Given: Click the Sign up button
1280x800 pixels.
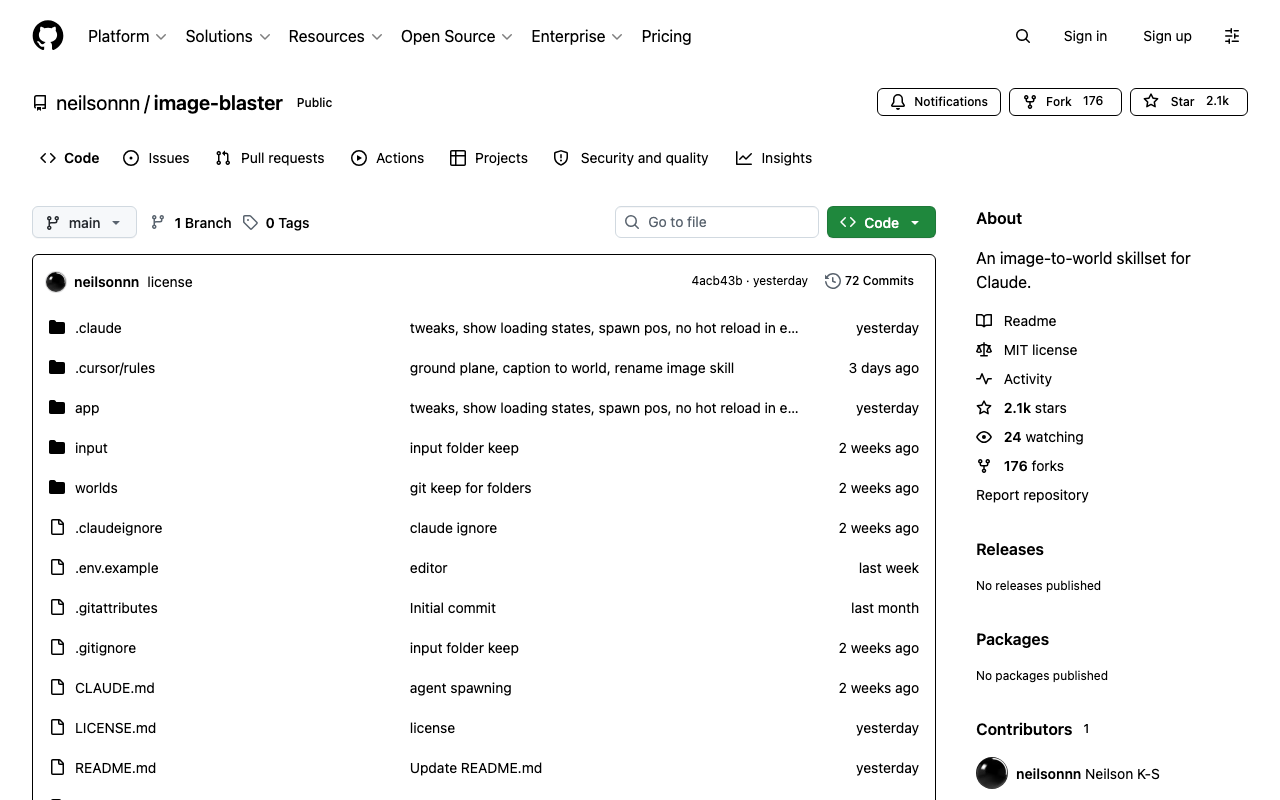Looking at the screenshot, I should tap(1167, 36).
